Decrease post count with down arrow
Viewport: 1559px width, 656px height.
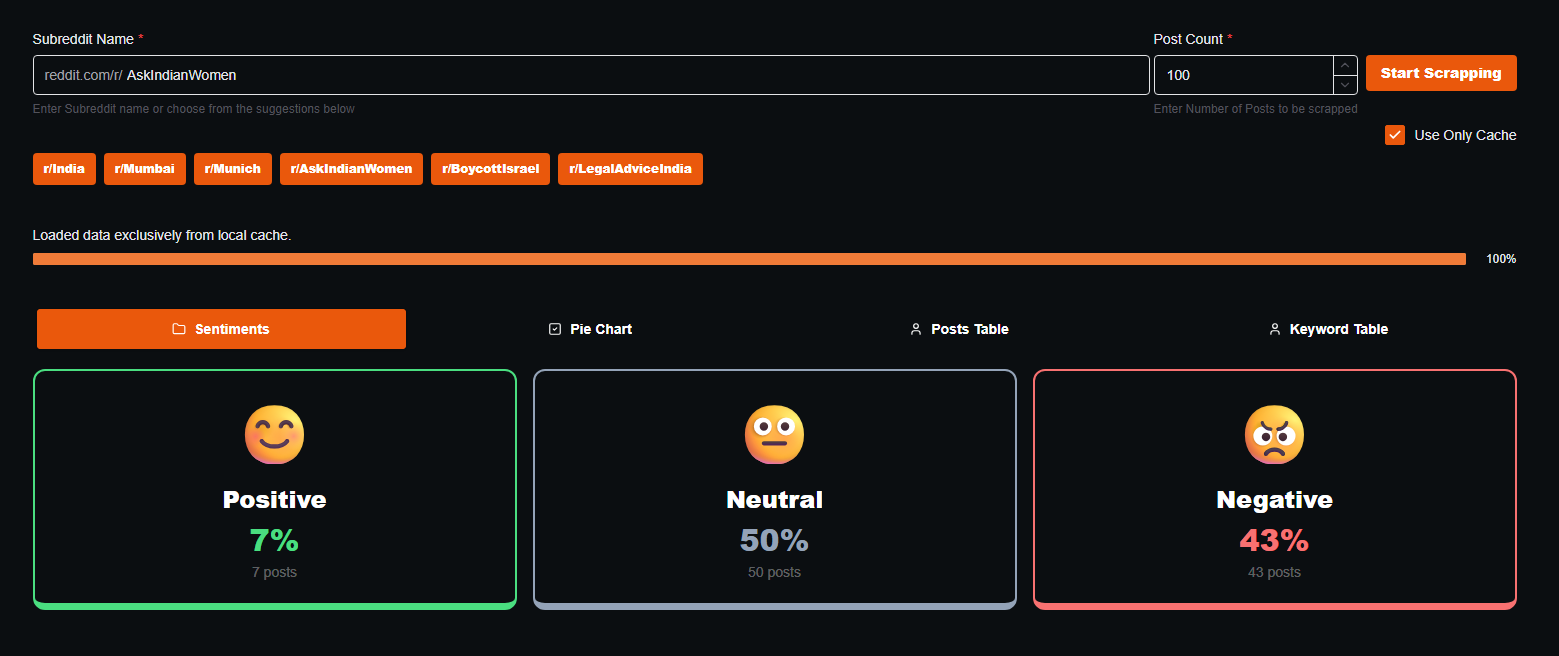tap(1345, 85)
